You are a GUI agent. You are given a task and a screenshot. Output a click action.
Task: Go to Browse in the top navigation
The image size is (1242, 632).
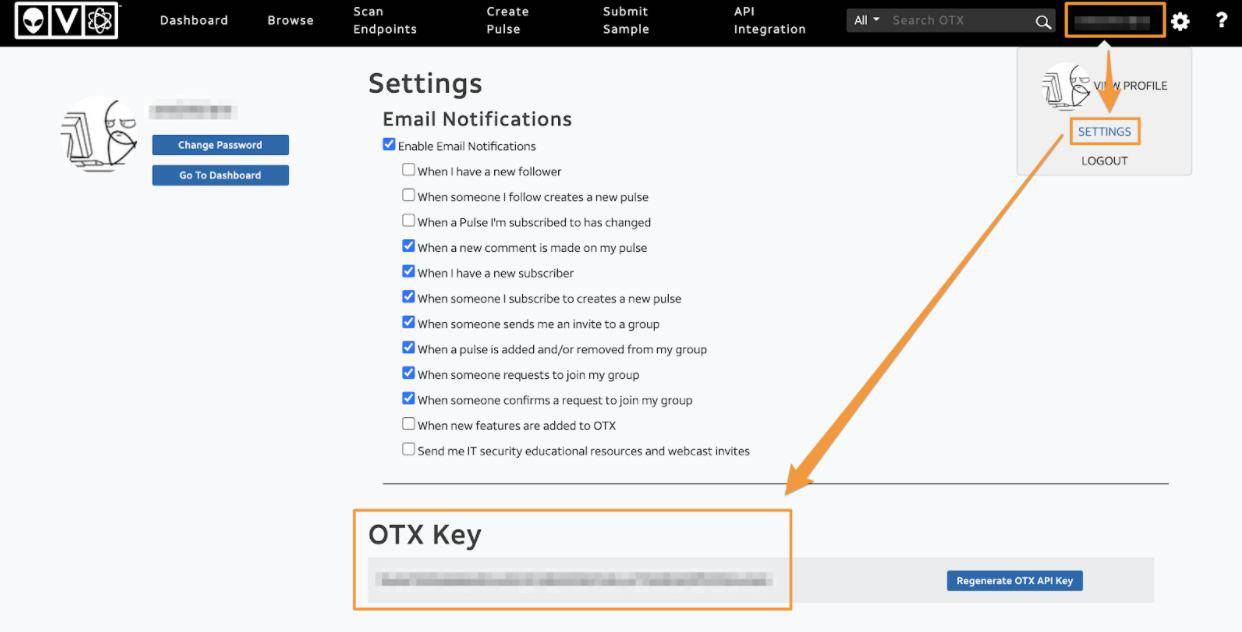pos(290,20)
